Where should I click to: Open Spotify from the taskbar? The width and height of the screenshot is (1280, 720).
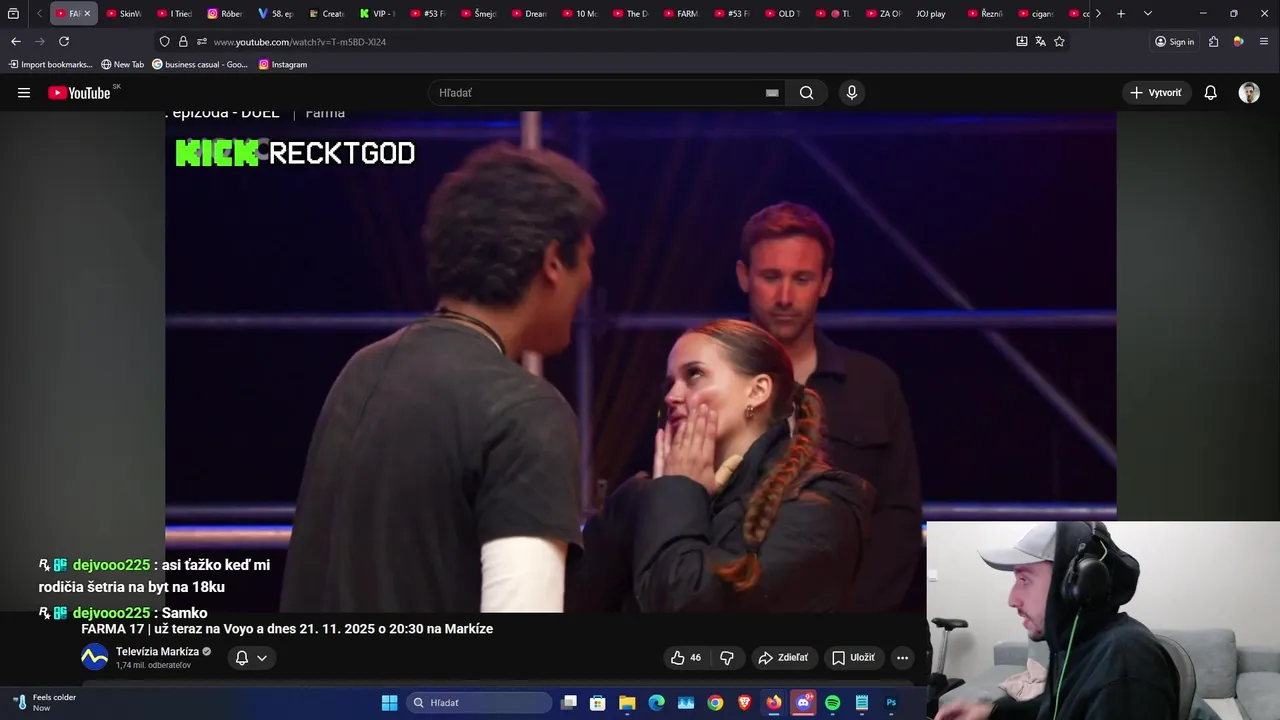coord(833,703)
